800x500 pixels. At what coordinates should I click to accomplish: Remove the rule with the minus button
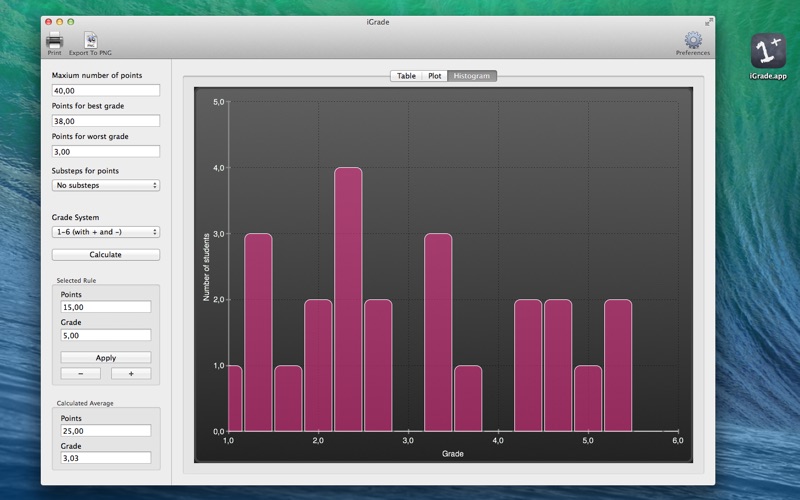coord(81,373)
